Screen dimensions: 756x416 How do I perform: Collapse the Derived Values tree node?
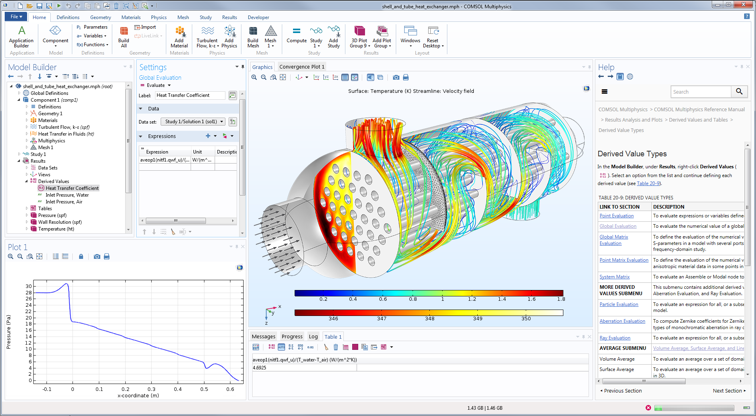[27, 181]
